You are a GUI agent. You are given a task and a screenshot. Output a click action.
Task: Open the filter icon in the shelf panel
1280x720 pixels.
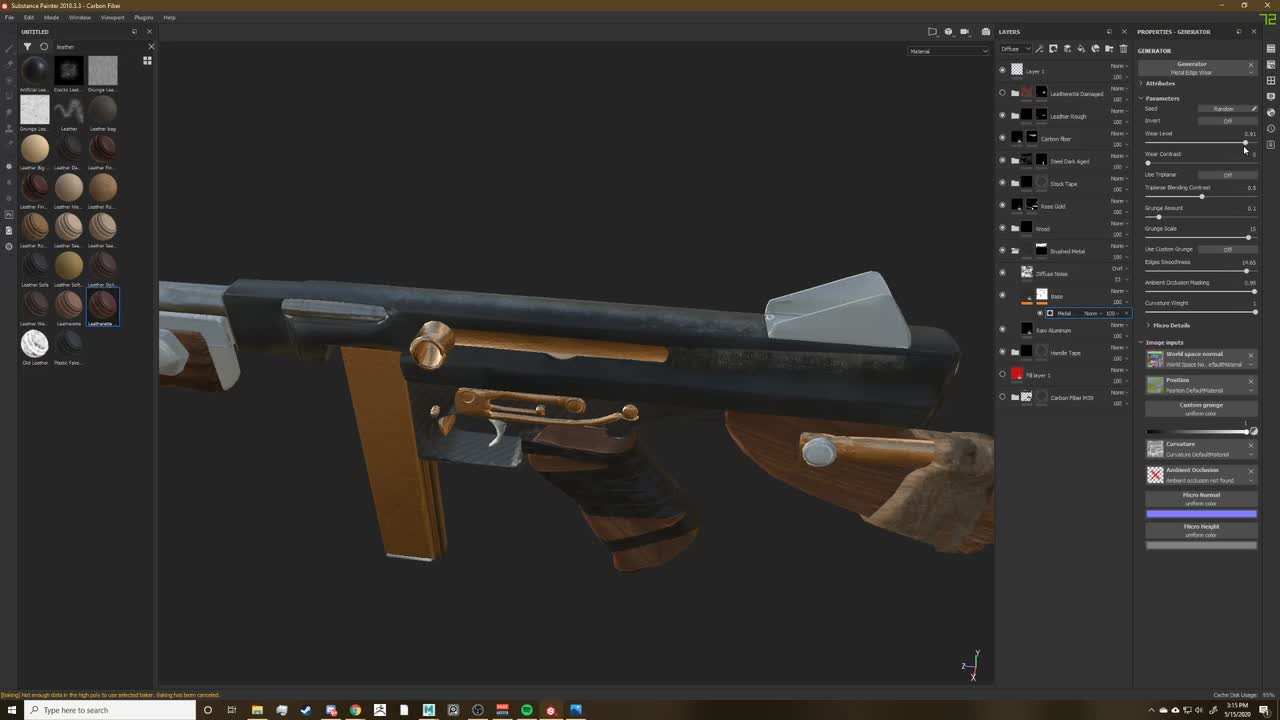[28, 46]
